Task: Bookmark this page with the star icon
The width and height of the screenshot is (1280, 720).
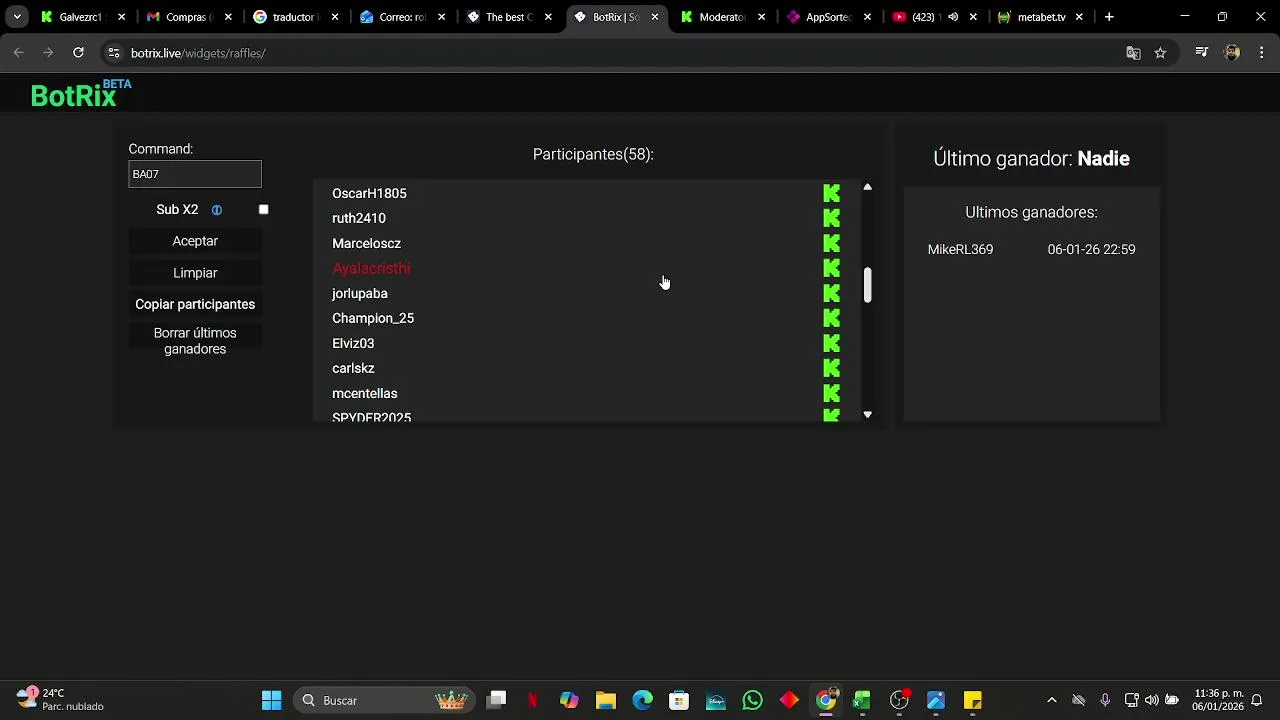Action: tap(1160, 53)
